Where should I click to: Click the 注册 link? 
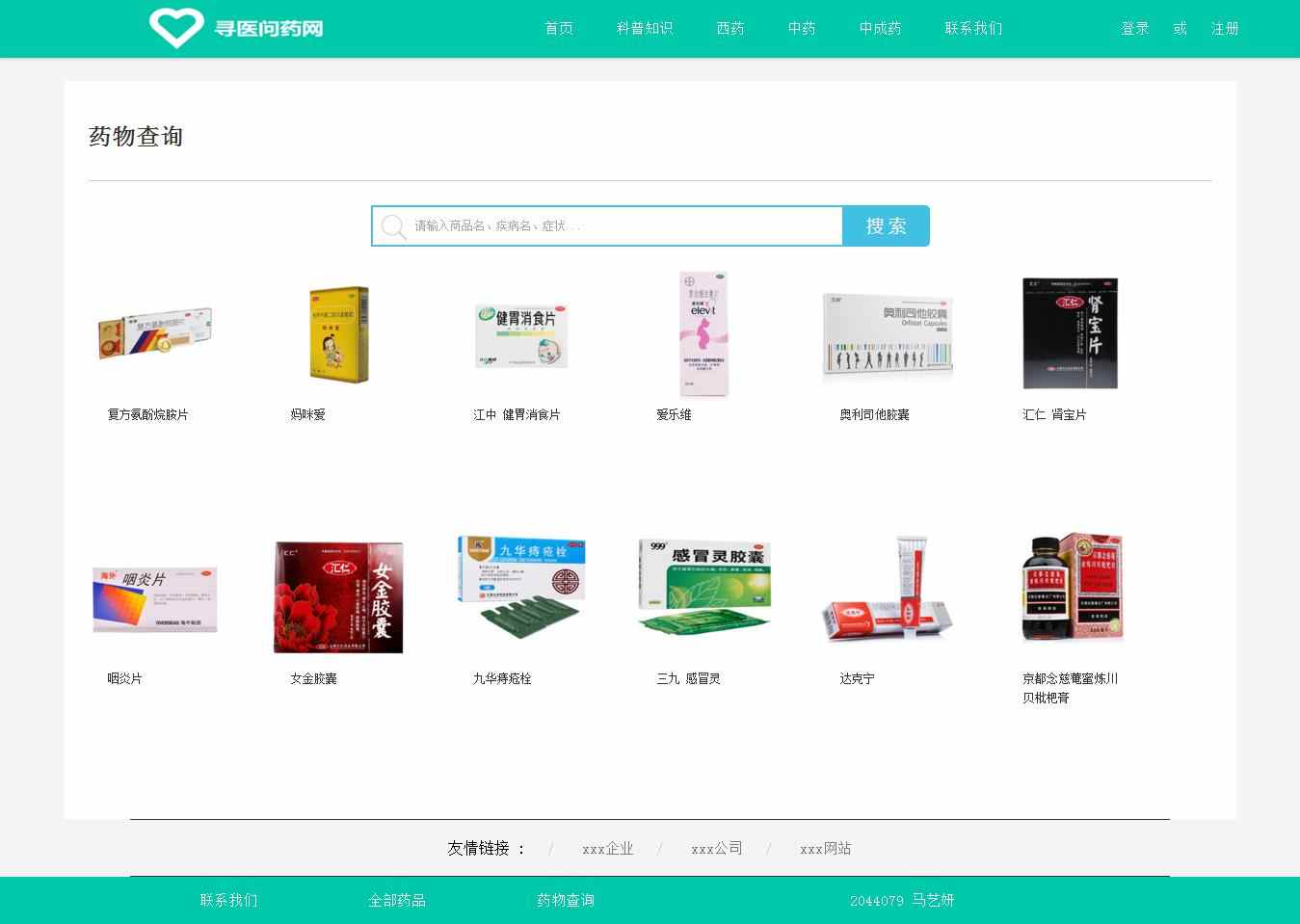(x=1225, y=29)
